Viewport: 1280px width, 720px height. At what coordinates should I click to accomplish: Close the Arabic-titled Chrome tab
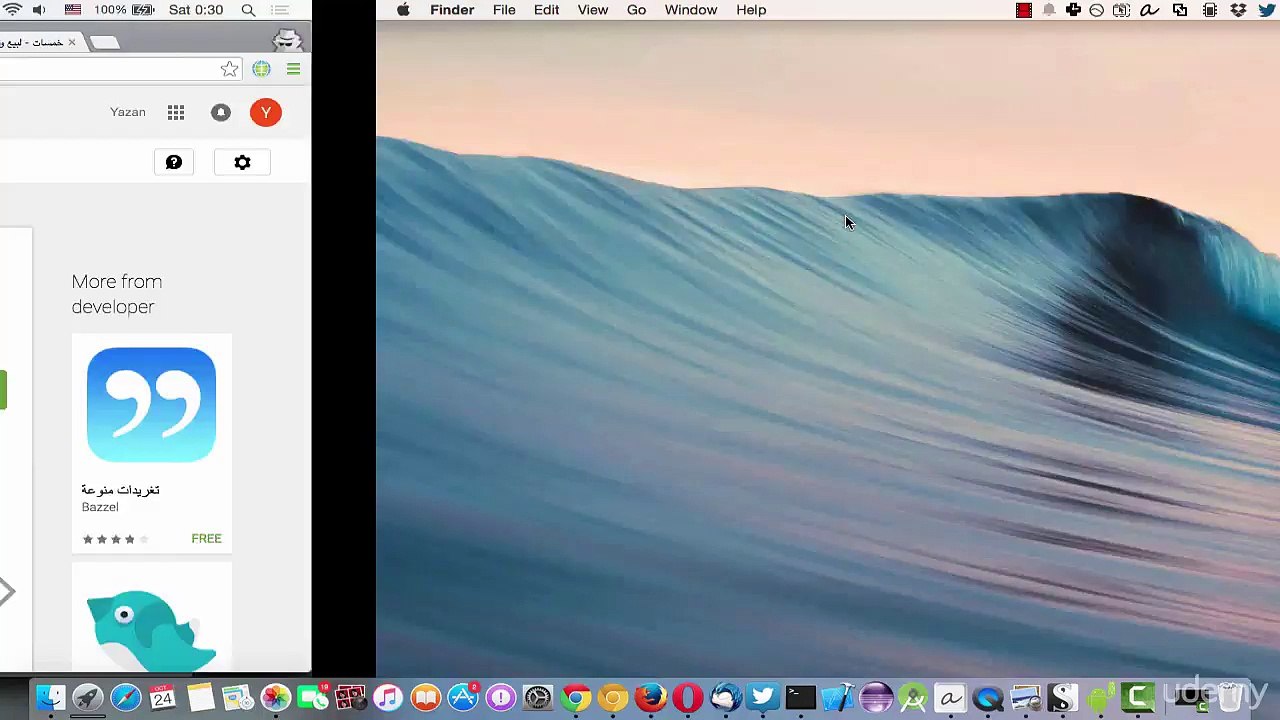pyautogui.click(x=72, y=42)
